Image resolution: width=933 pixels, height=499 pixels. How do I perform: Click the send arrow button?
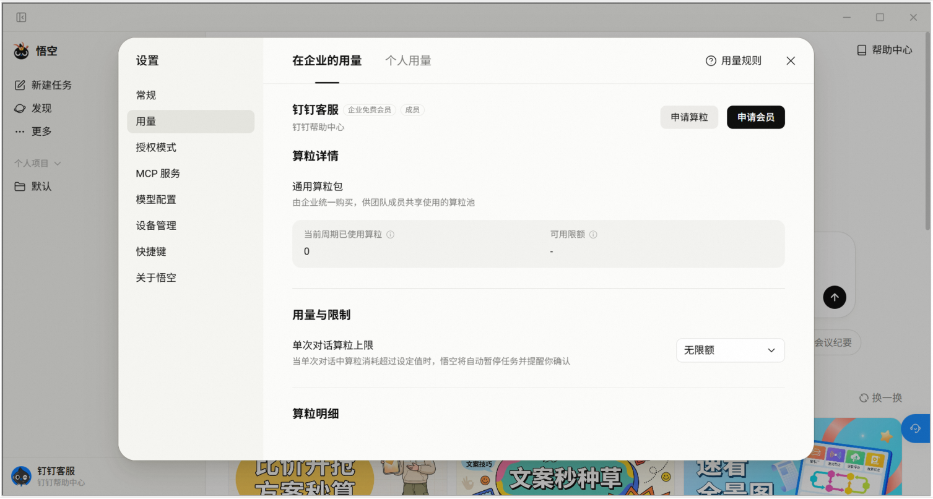[834, 297]
